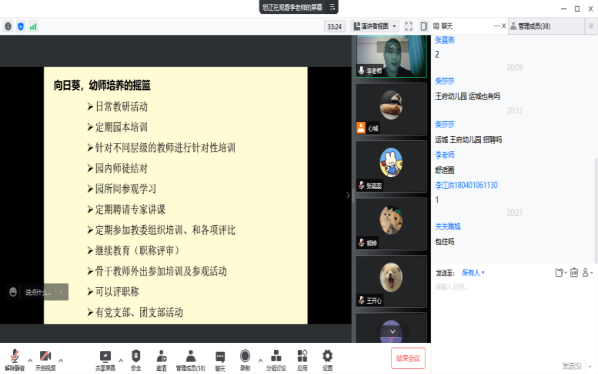Open the send-to recipient dropdown showing 所有人

473,273
